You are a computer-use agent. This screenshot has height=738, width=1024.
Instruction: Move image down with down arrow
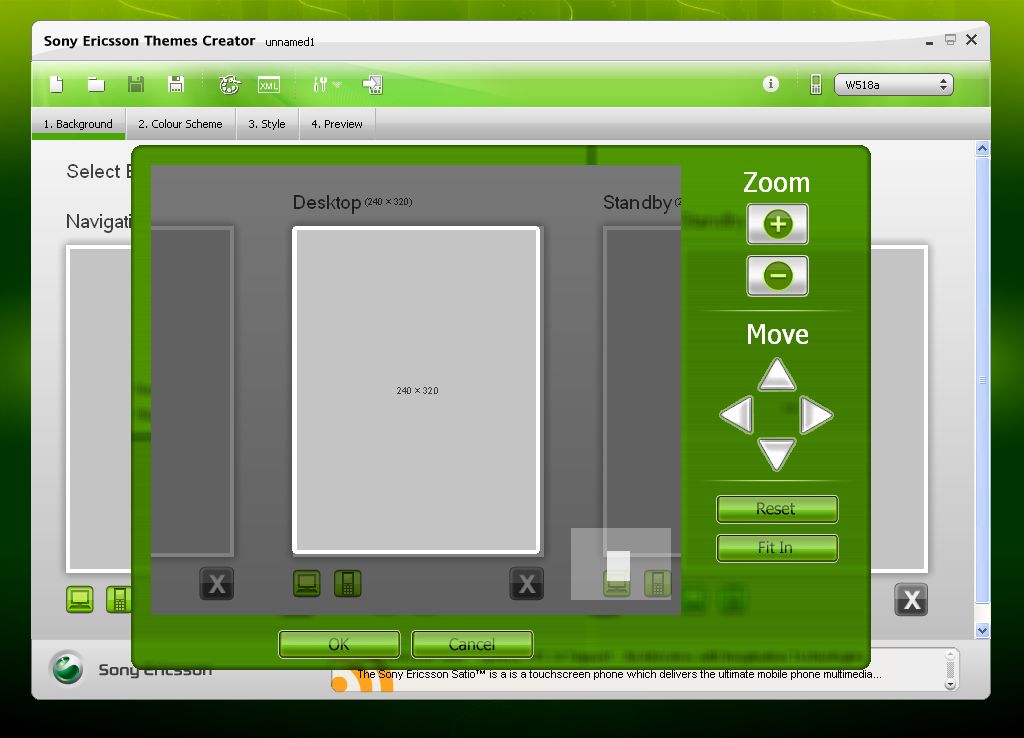[776, 454]
